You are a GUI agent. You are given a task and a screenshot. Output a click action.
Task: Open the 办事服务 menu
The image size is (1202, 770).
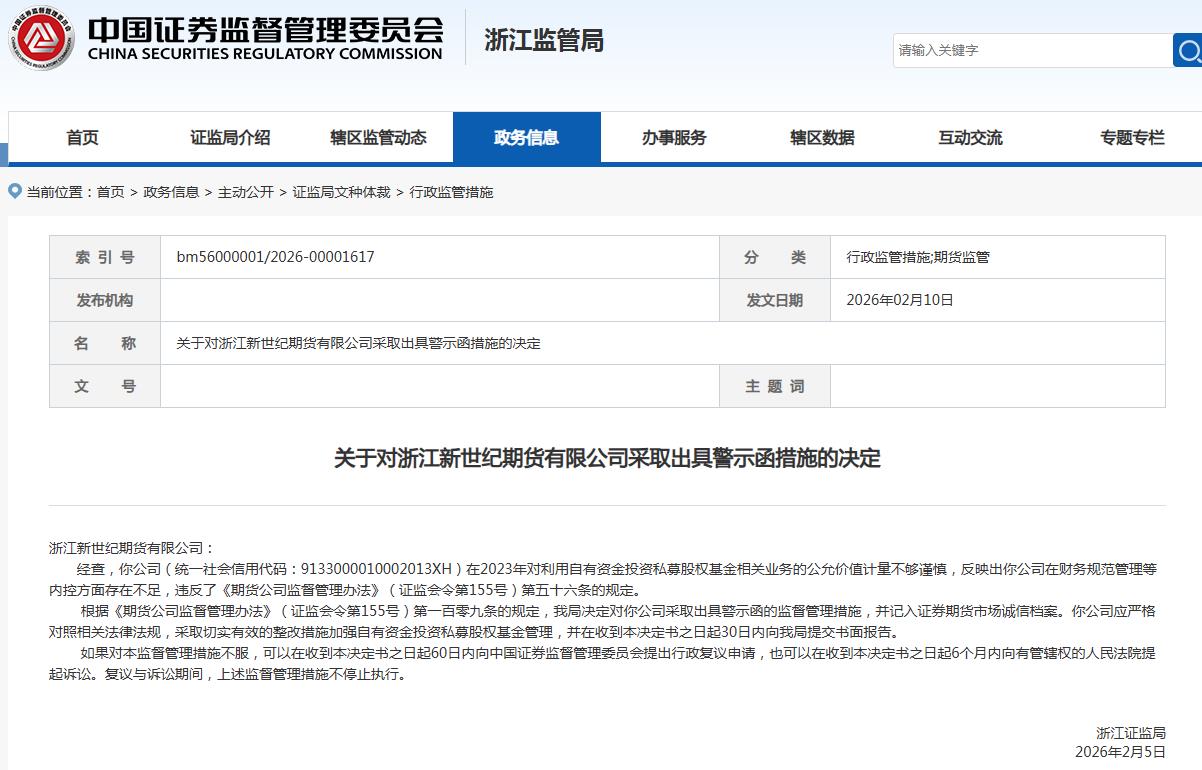(674, 138)
